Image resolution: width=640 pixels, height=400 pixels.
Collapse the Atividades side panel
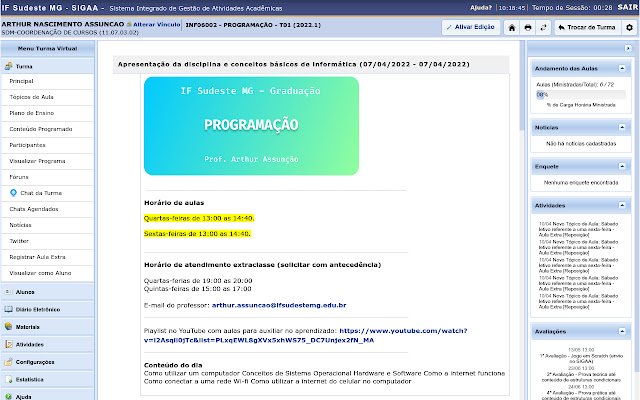pos(622,205)
